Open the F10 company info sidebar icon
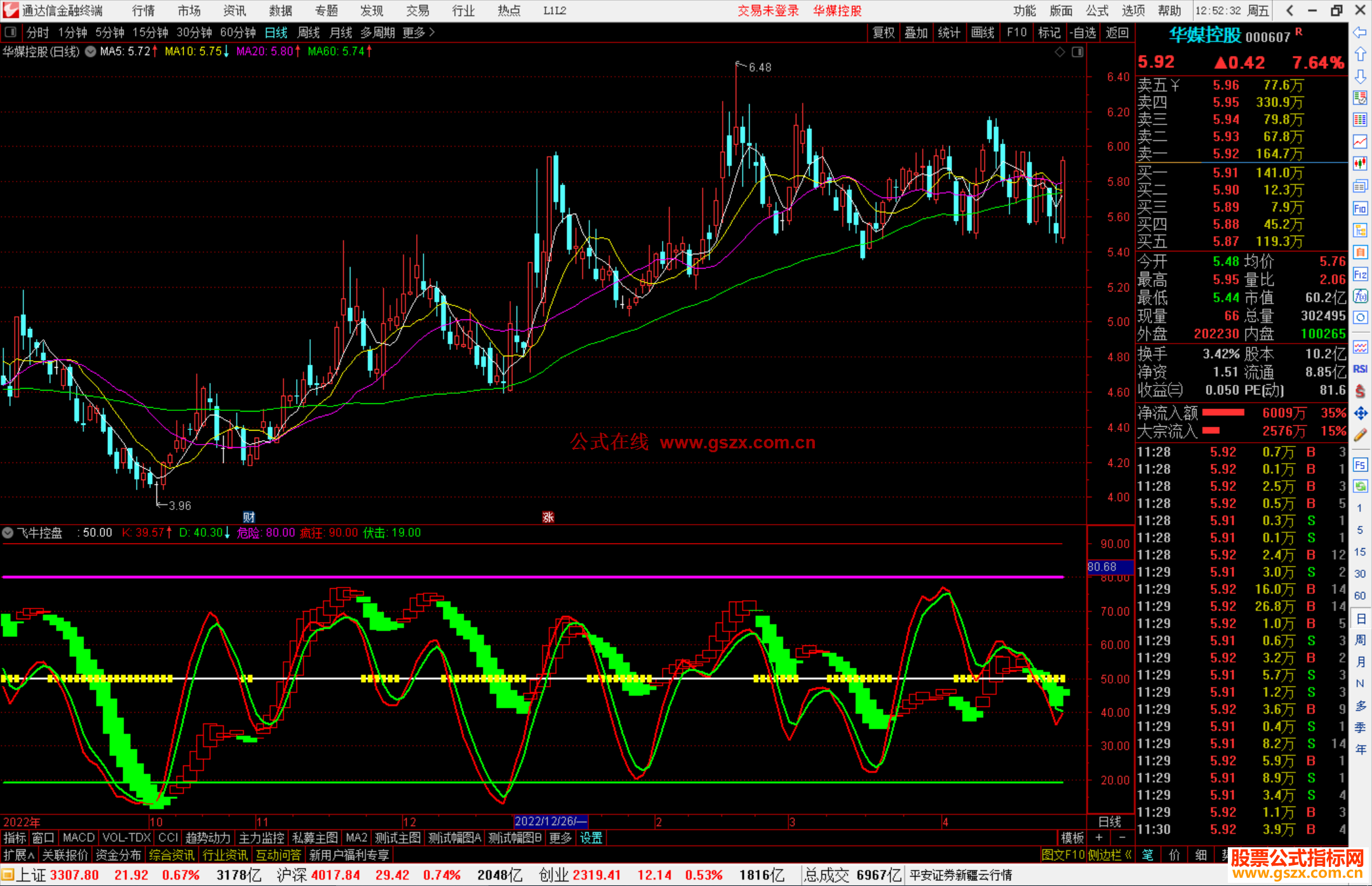This screenshot has height=886, width=1372. coord(1360,208)
